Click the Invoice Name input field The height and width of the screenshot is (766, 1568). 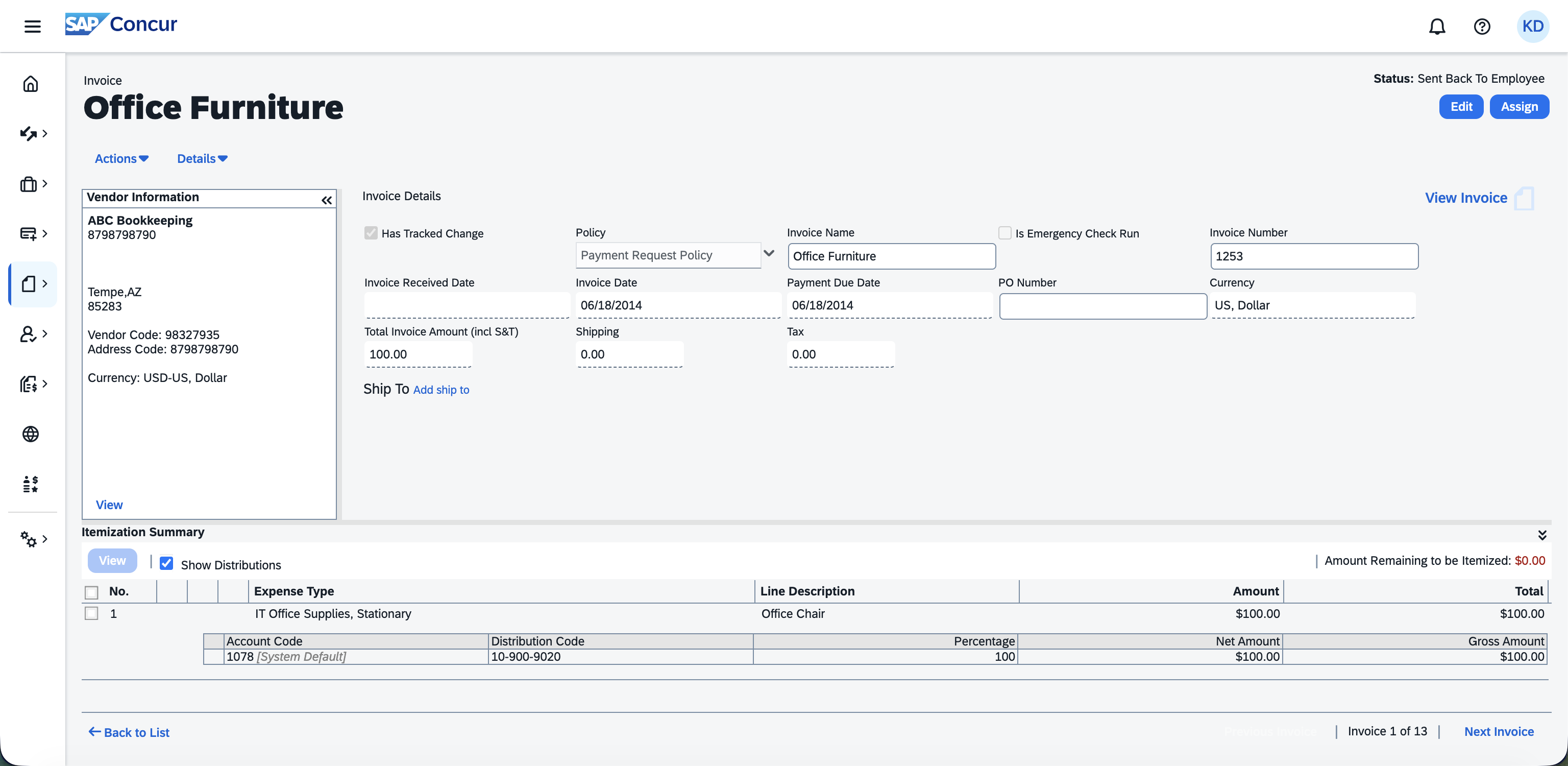pyautogui.click(x=891, y=256)
